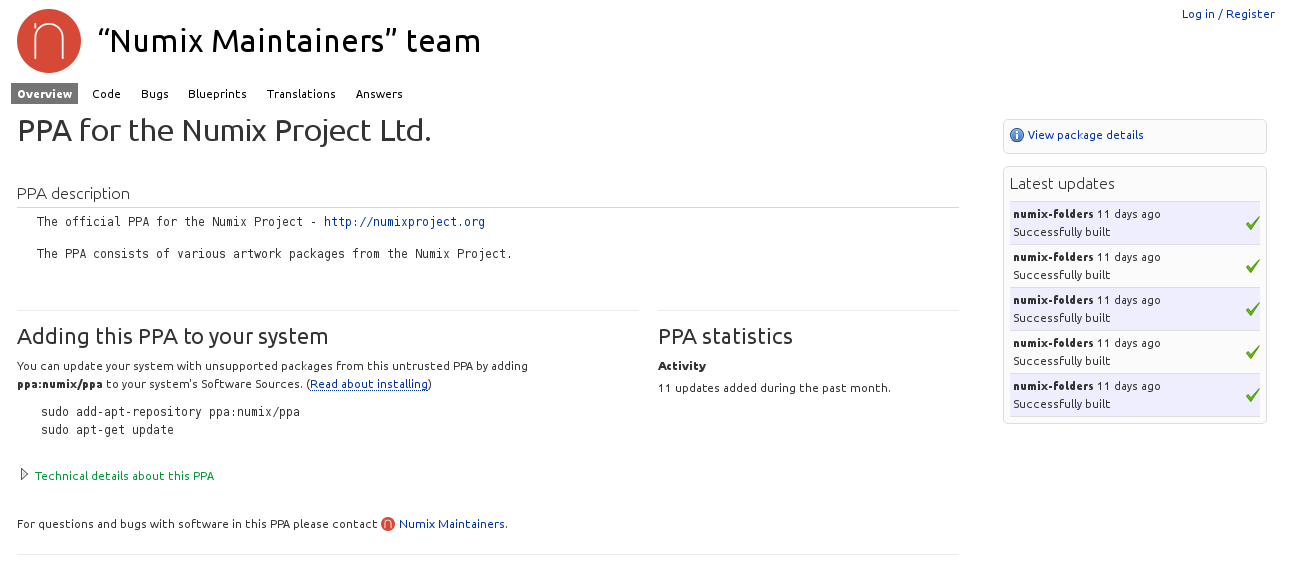Go to the Blueprints tab
Screen dimensions: 1290x565
217,94
